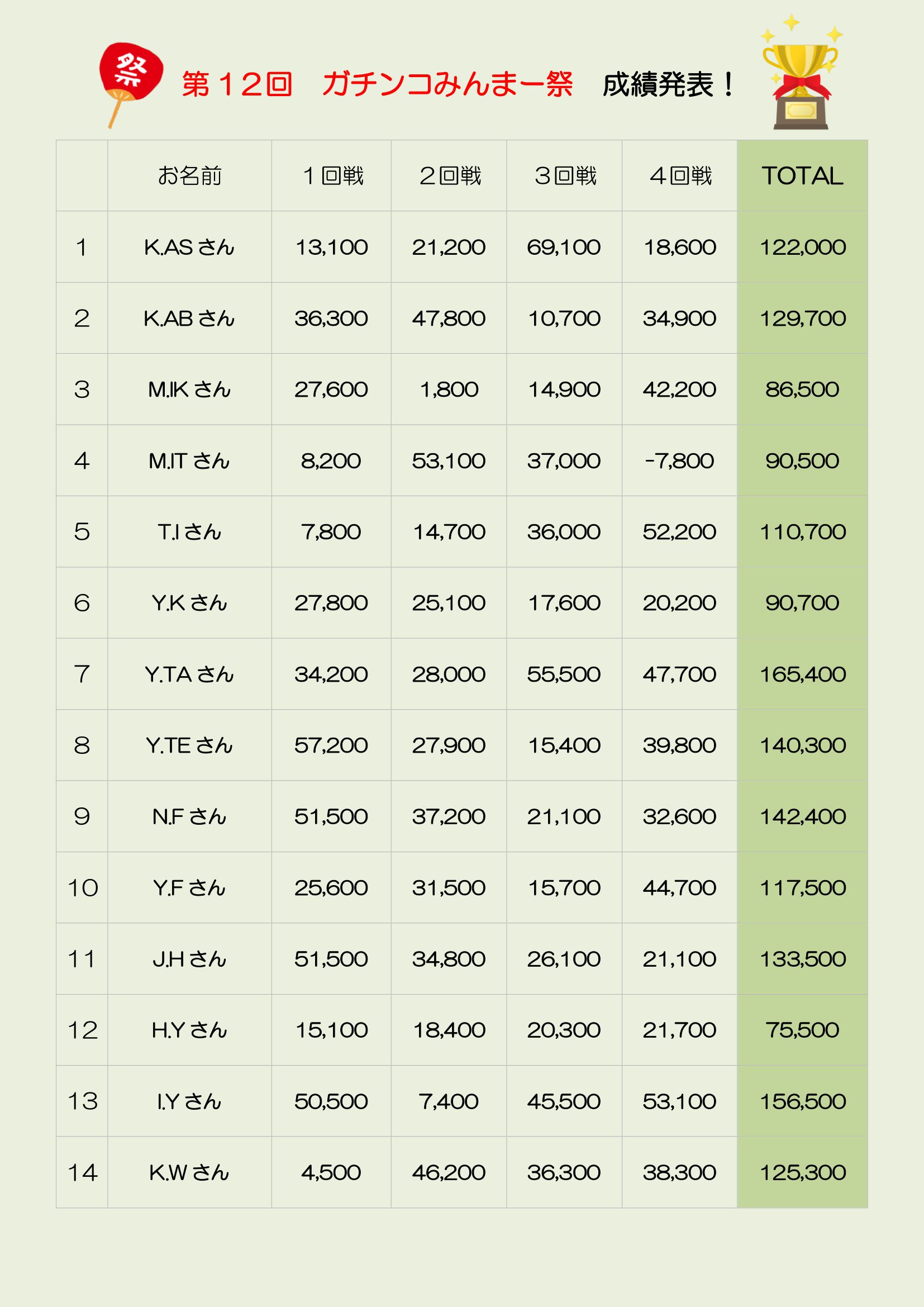Click the 69,100 score in 3回戦
This screenshot has height=1307, width=924.
[x=563, y=247]
